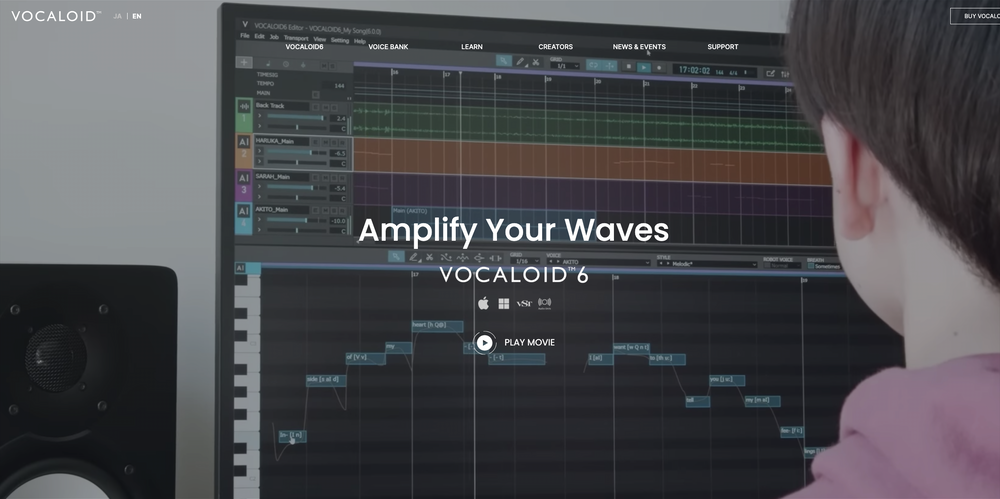Click the Windows platform icon
Viewport: 1000px width, 499px height.
click(504, 303)
